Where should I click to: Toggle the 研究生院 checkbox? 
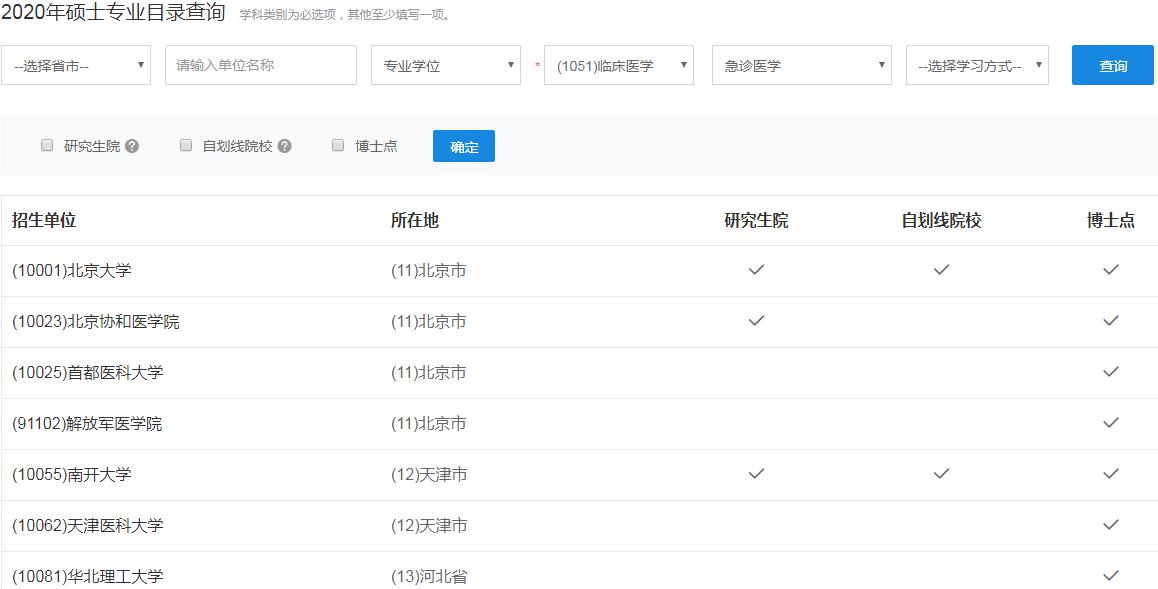coord(47,145)
